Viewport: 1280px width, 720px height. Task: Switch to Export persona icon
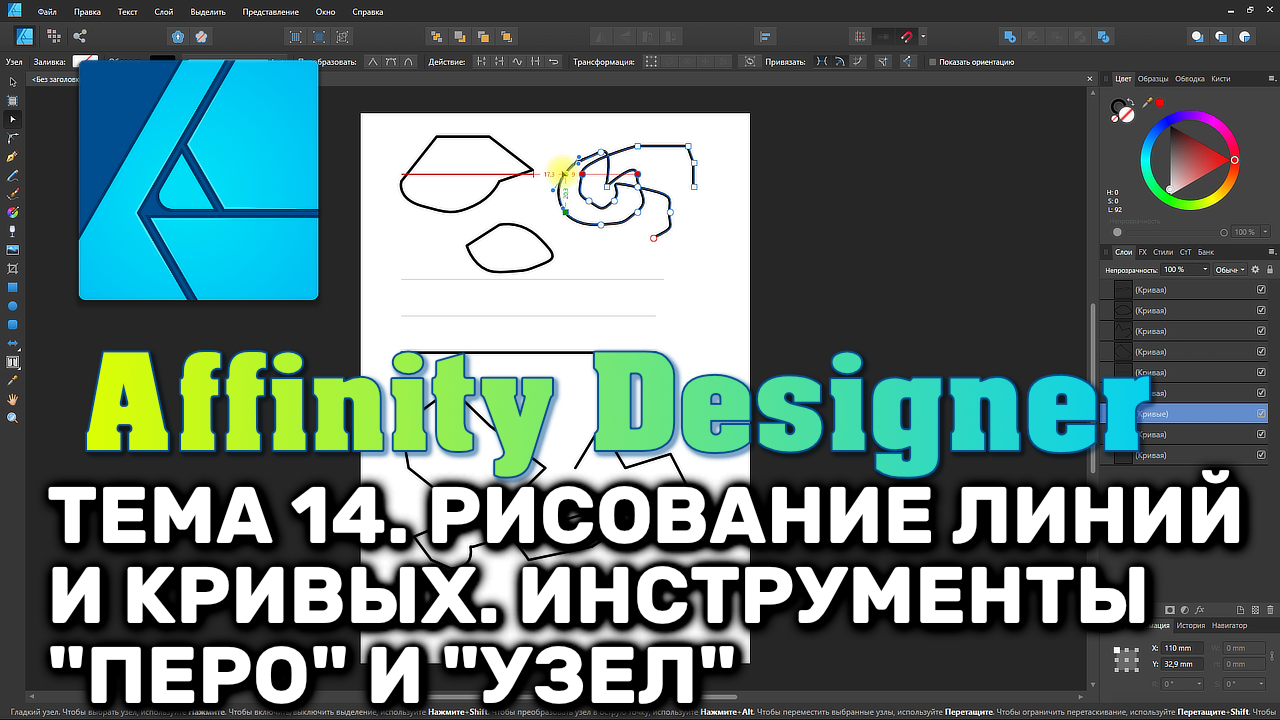tap(80, 37)
